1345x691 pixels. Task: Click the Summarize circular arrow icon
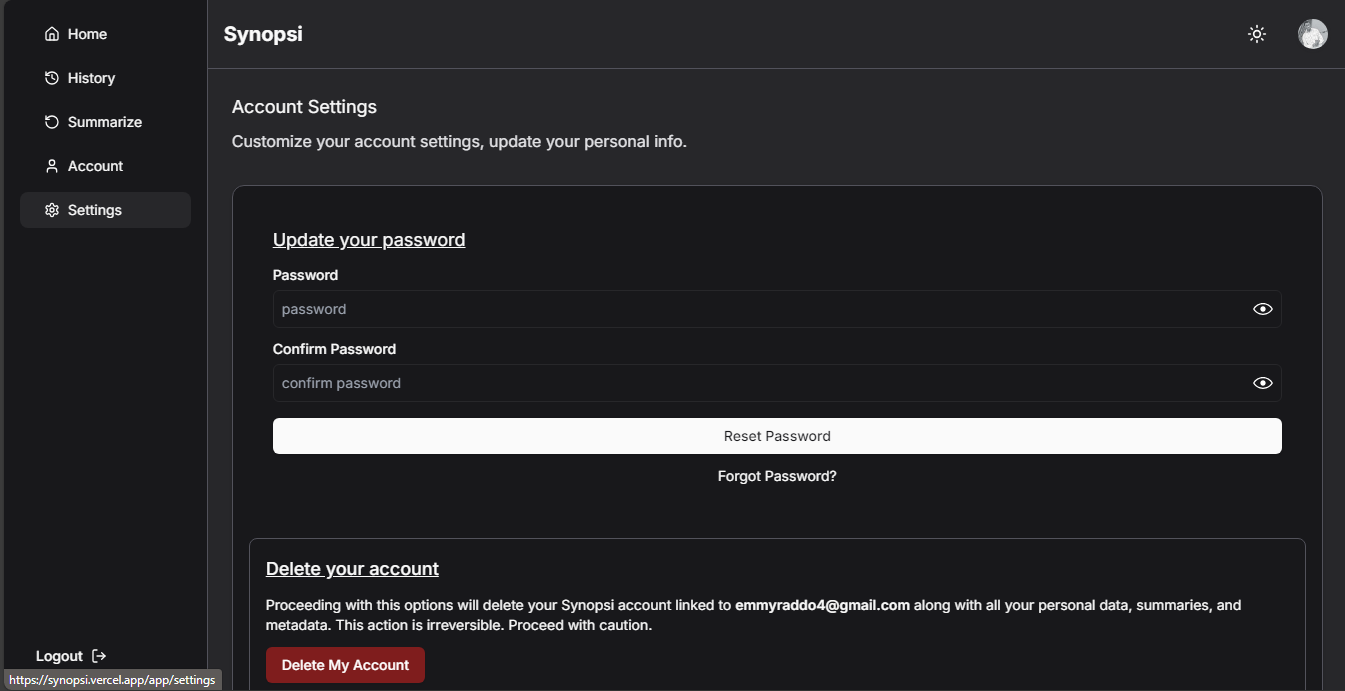52,122
